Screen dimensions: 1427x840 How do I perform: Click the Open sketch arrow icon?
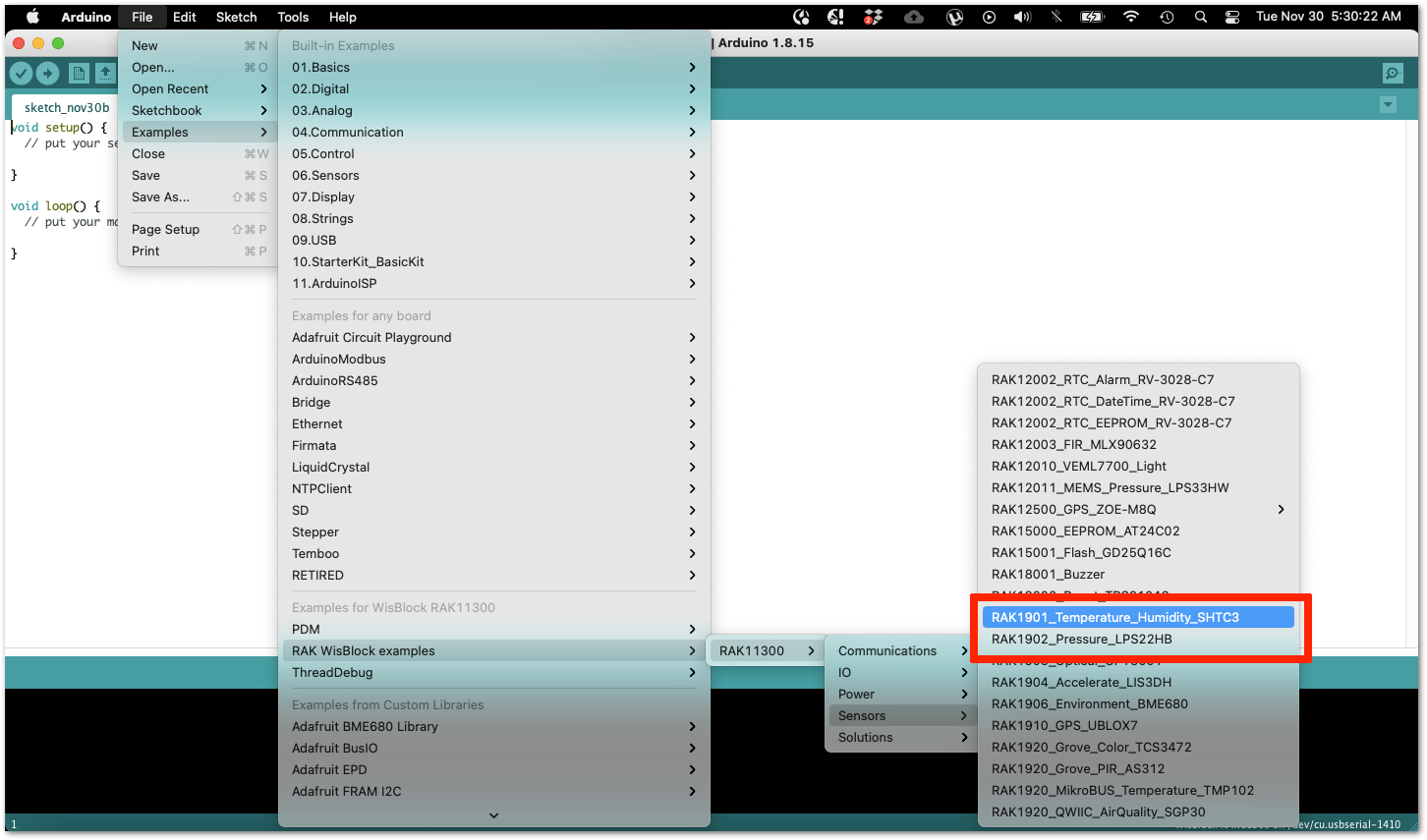point(104,74)
